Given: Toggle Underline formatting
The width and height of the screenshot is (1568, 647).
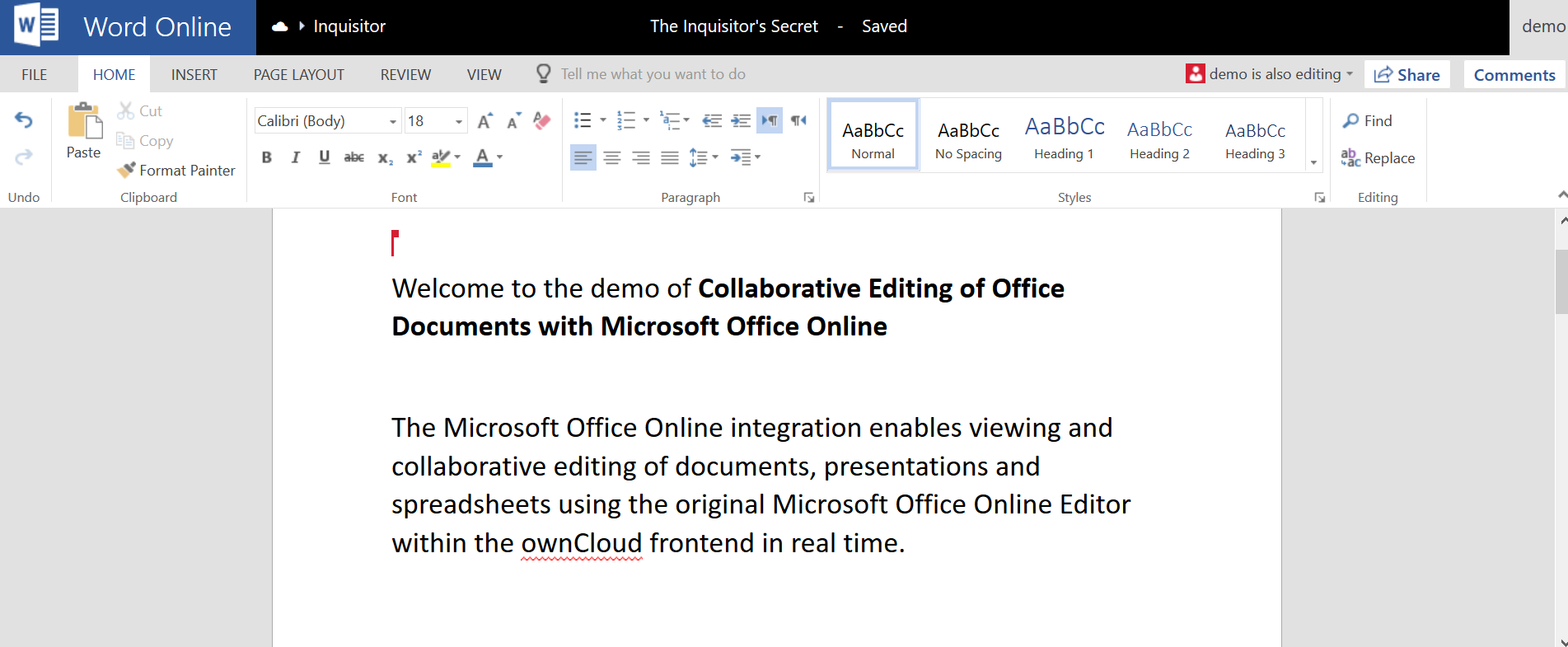Looking at the screenshot, I should (324, 157).
